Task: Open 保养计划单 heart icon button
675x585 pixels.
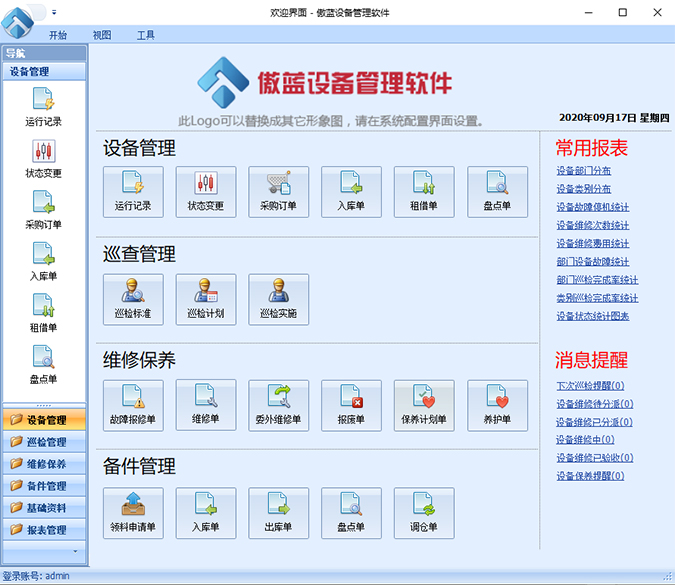Action: pyautogui.click(x=424, y=405)
